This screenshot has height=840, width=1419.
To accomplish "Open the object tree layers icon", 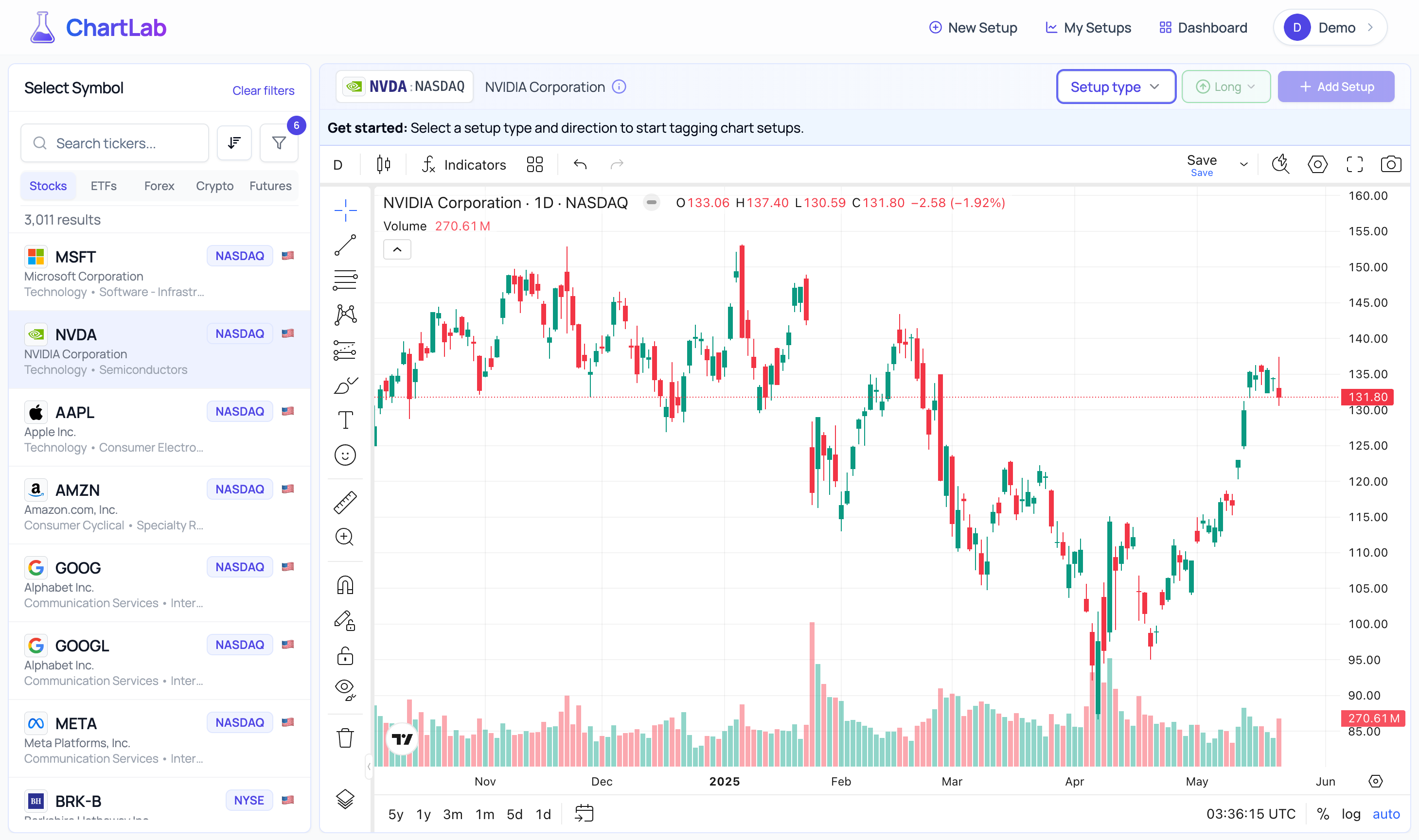I will [345, 799].
